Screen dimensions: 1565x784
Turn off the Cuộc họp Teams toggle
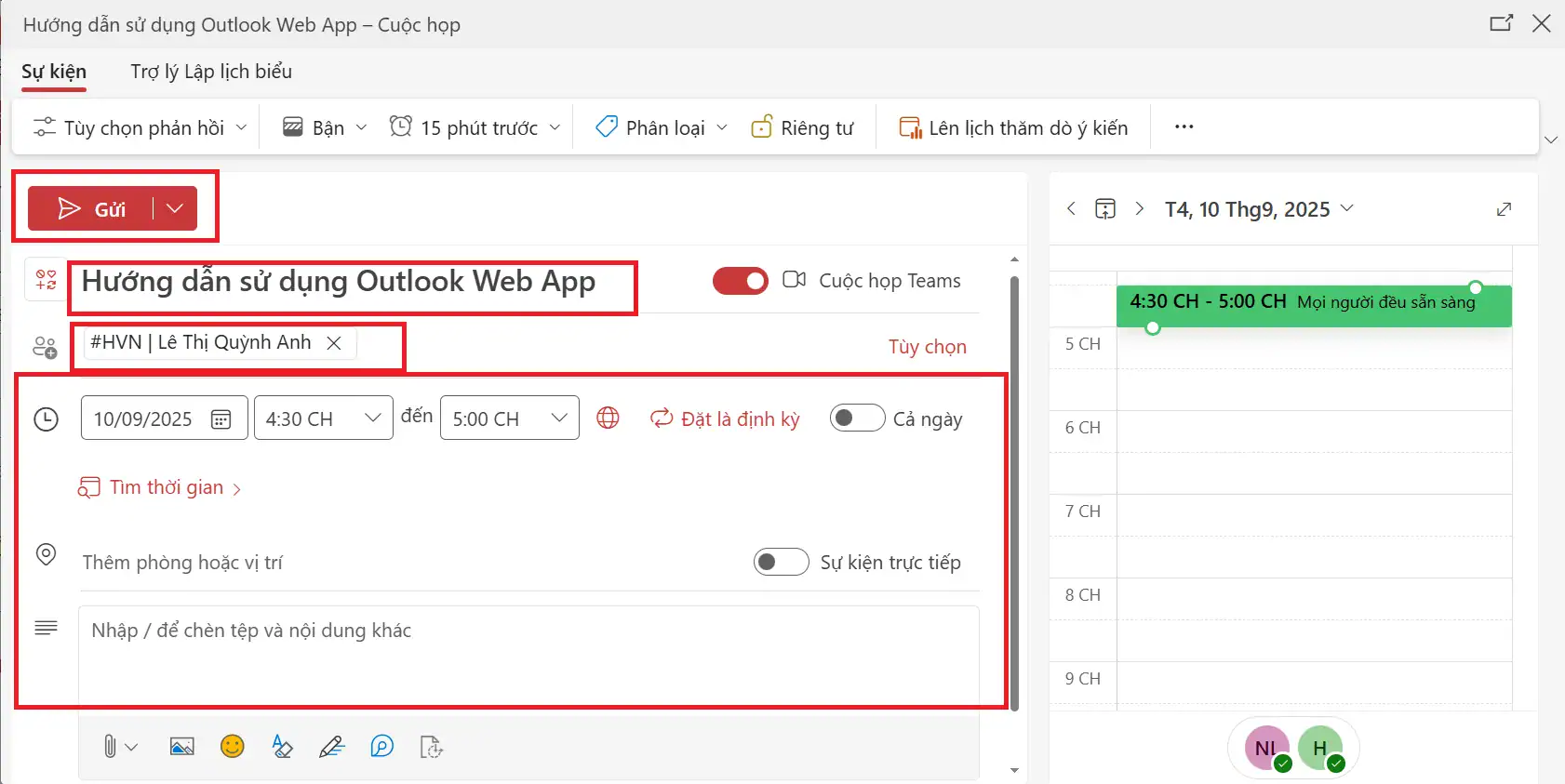(741, 281)
